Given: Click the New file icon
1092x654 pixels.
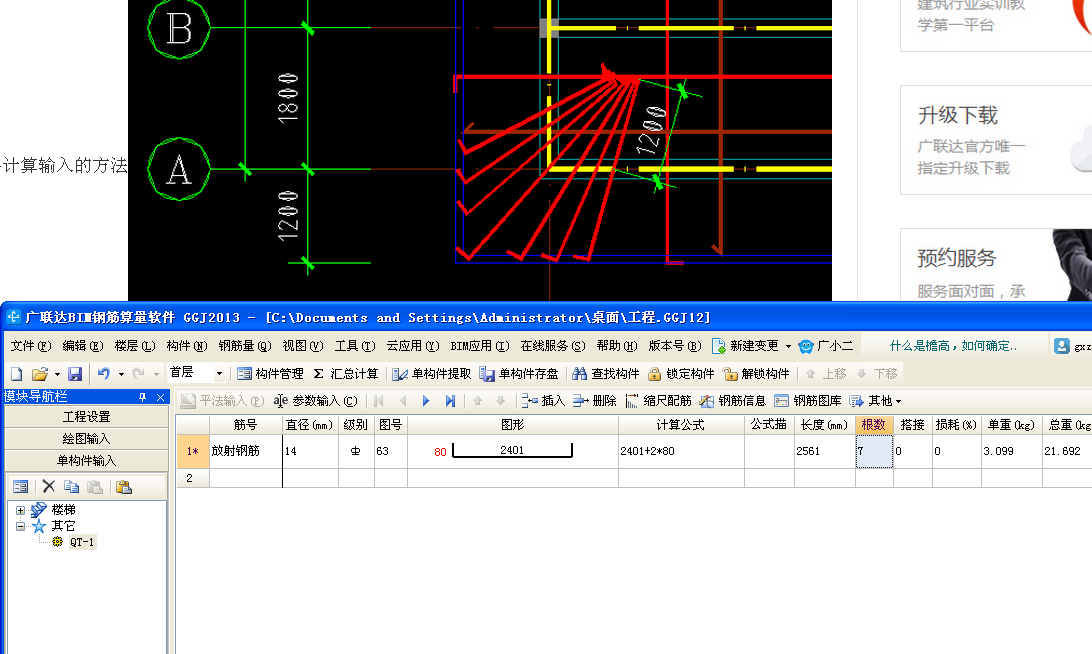Looking at the screenshot, I should click(x=17, y=374).
